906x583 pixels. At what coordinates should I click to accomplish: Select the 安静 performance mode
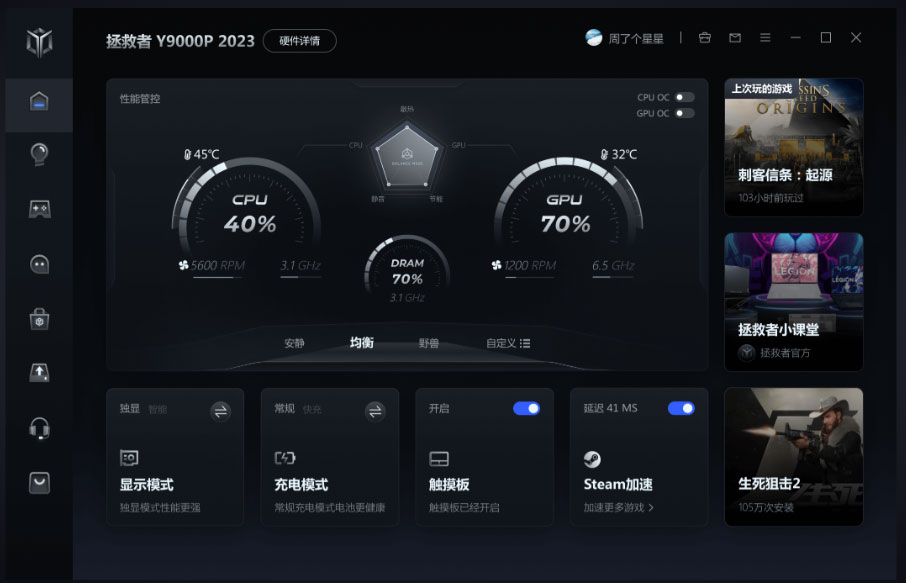click(294, 343)
